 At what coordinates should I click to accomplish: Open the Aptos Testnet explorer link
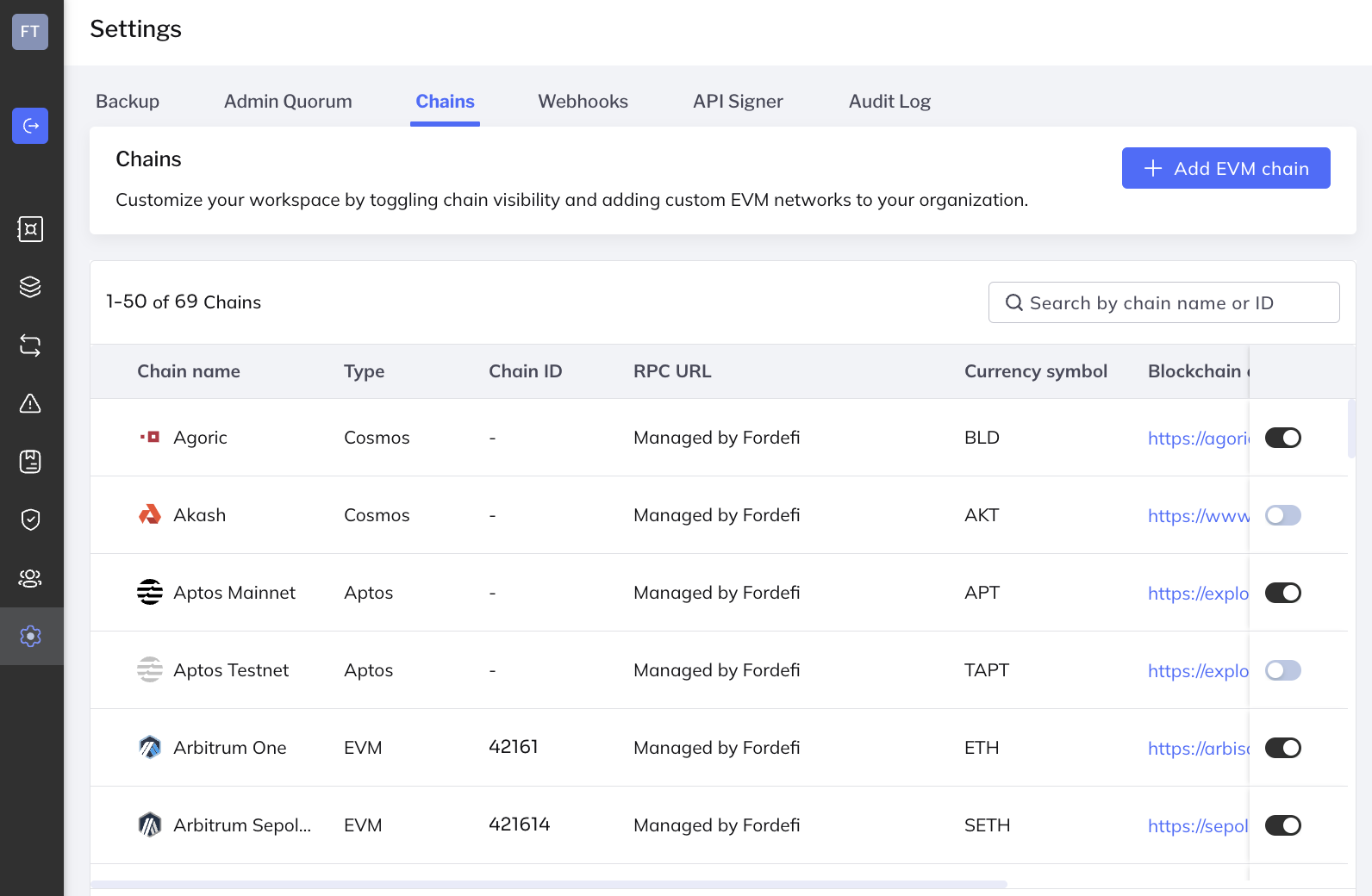[1198, 670]
